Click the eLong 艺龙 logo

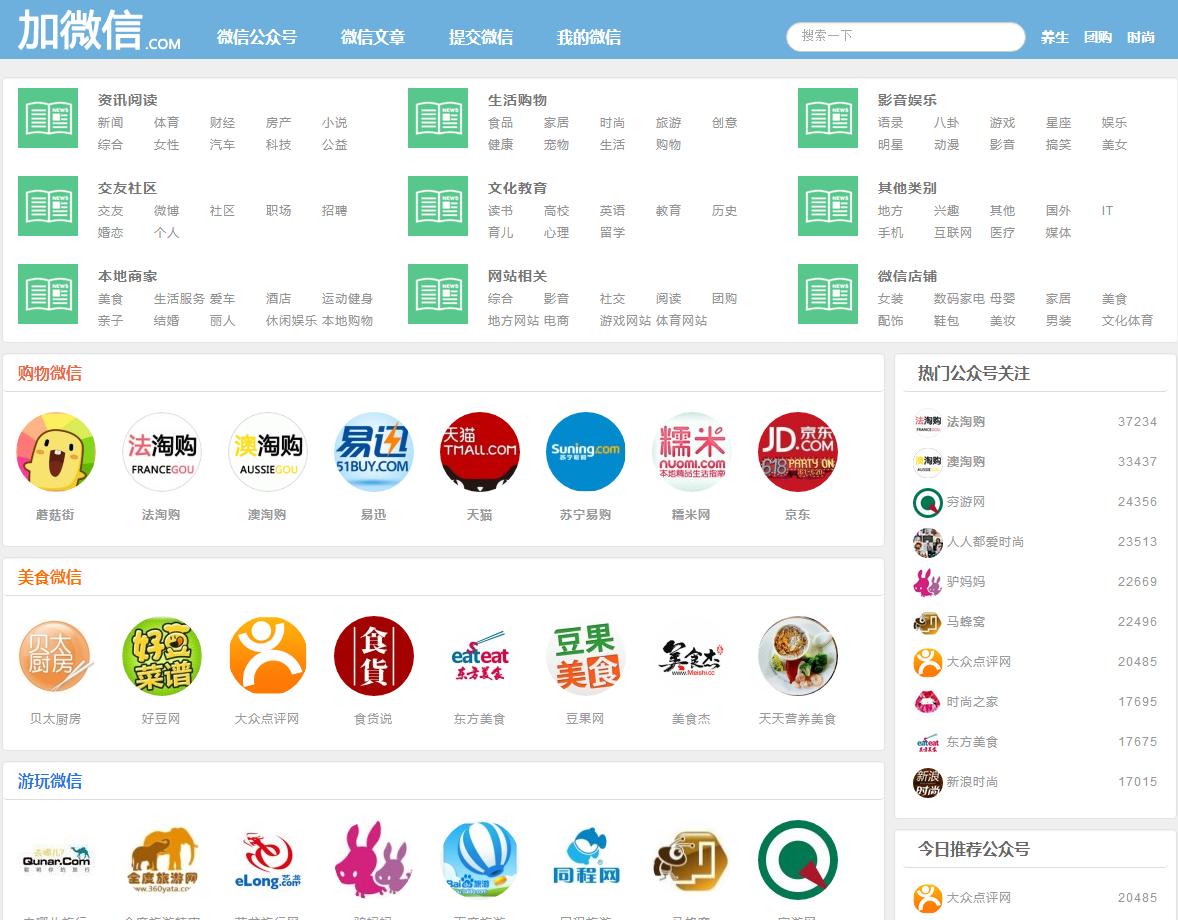(267, 860)
